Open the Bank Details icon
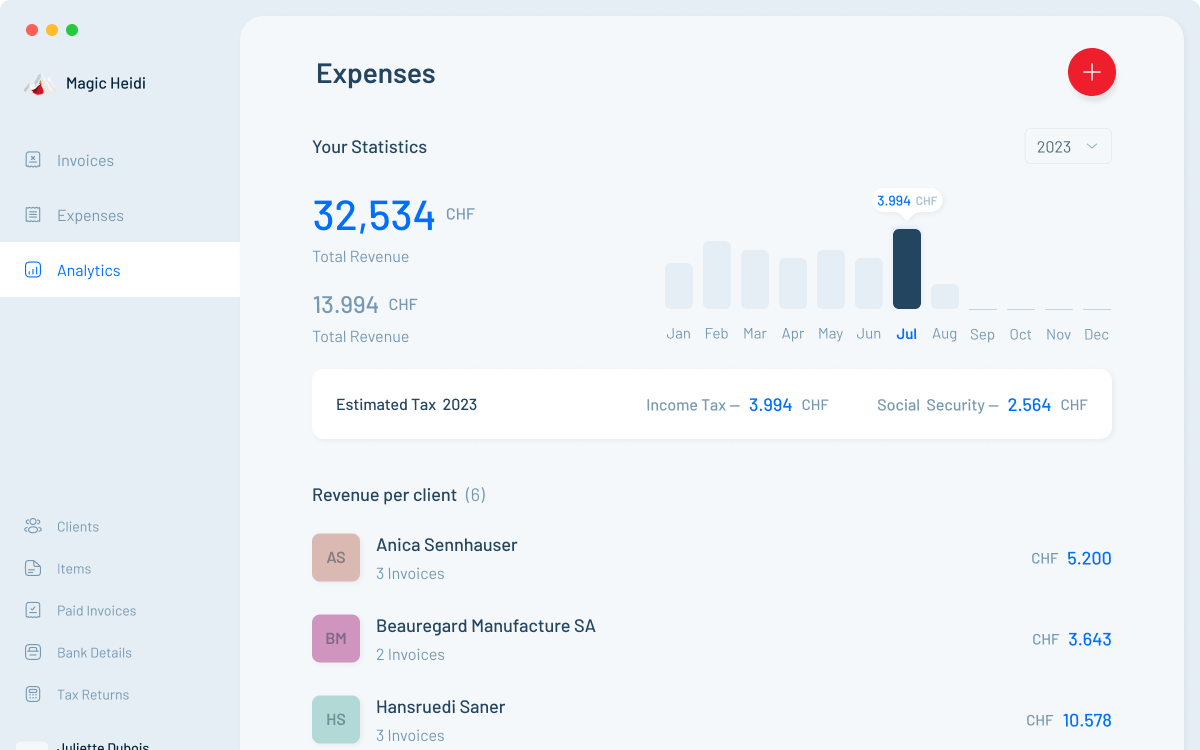This screenshot has height=750, width=1200. [x=33, y=652]
